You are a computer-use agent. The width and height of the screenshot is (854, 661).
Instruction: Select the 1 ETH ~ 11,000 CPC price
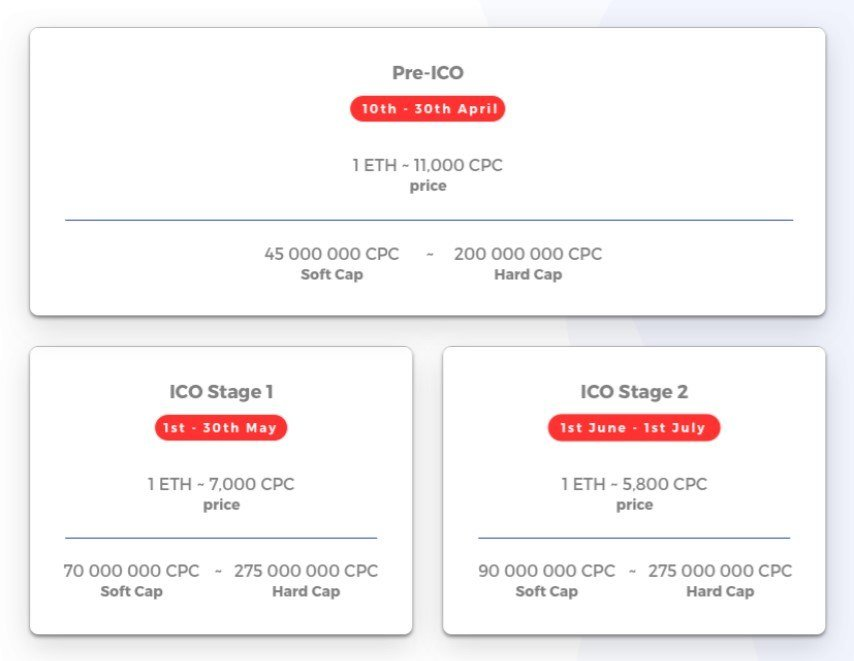click(427, 165)
